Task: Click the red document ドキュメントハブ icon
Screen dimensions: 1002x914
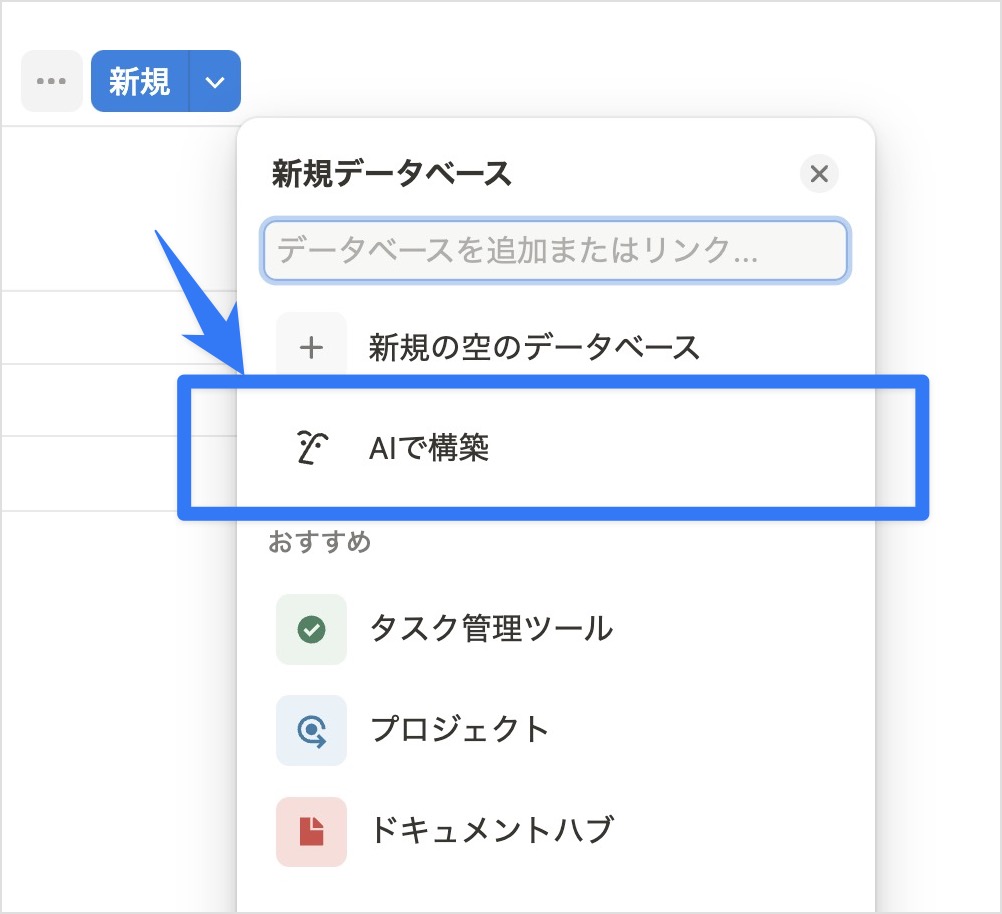Action: coord(311,832)
